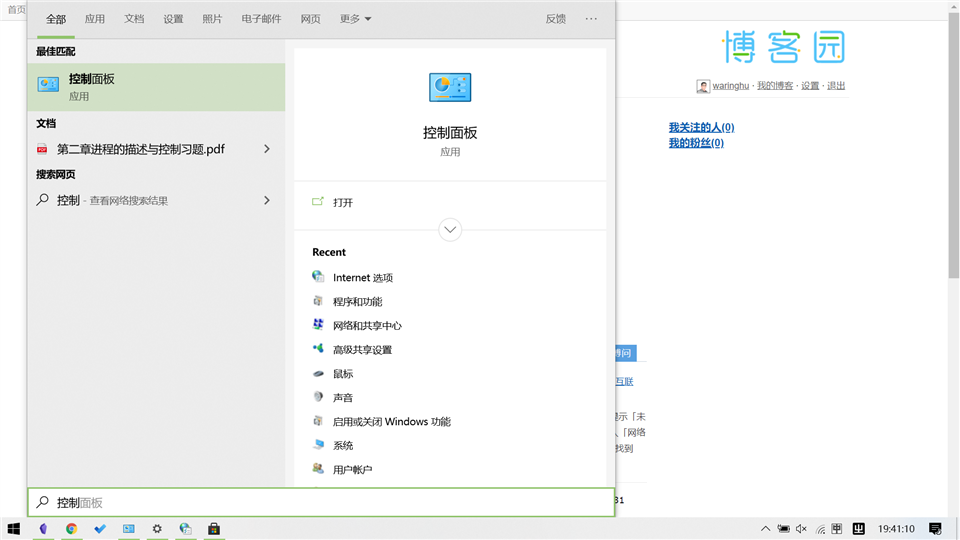Click the taskbar clock showing 19:41:10
Image resolution: width=960 pixels, height=540 pixels.
896,528
